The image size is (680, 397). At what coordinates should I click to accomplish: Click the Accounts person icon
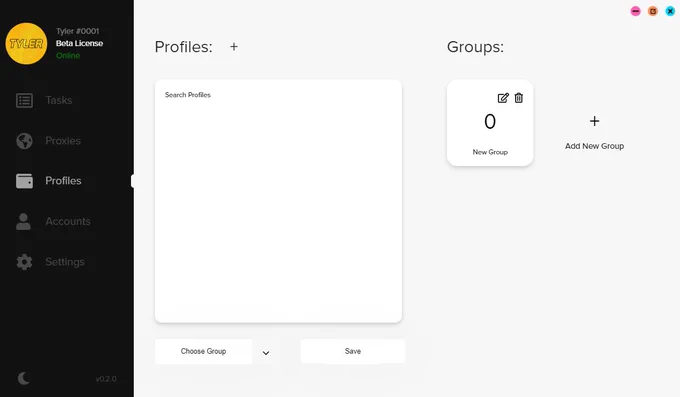(x=23, y=221)
